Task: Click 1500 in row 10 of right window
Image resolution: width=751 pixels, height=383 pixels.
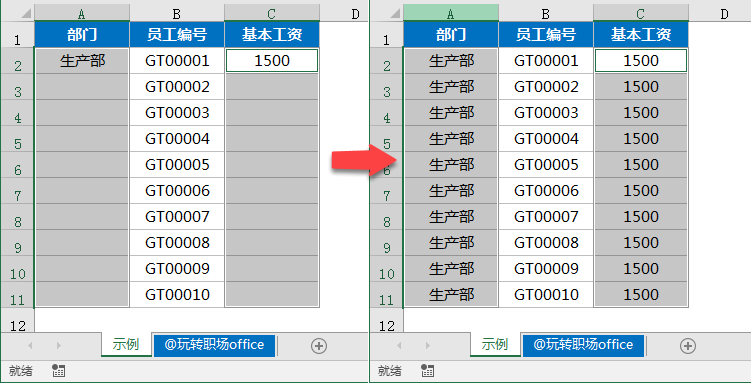Action: (640, 269)
